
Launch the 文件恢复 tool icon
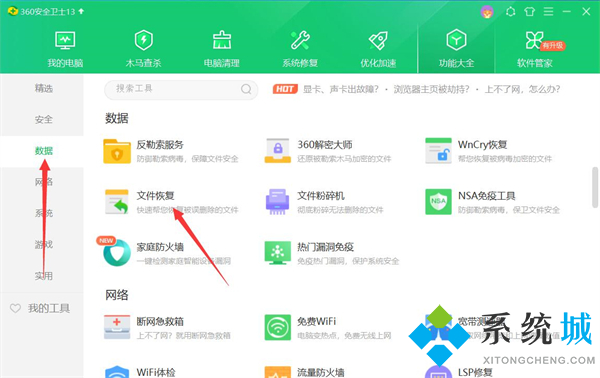click(117, 202)
